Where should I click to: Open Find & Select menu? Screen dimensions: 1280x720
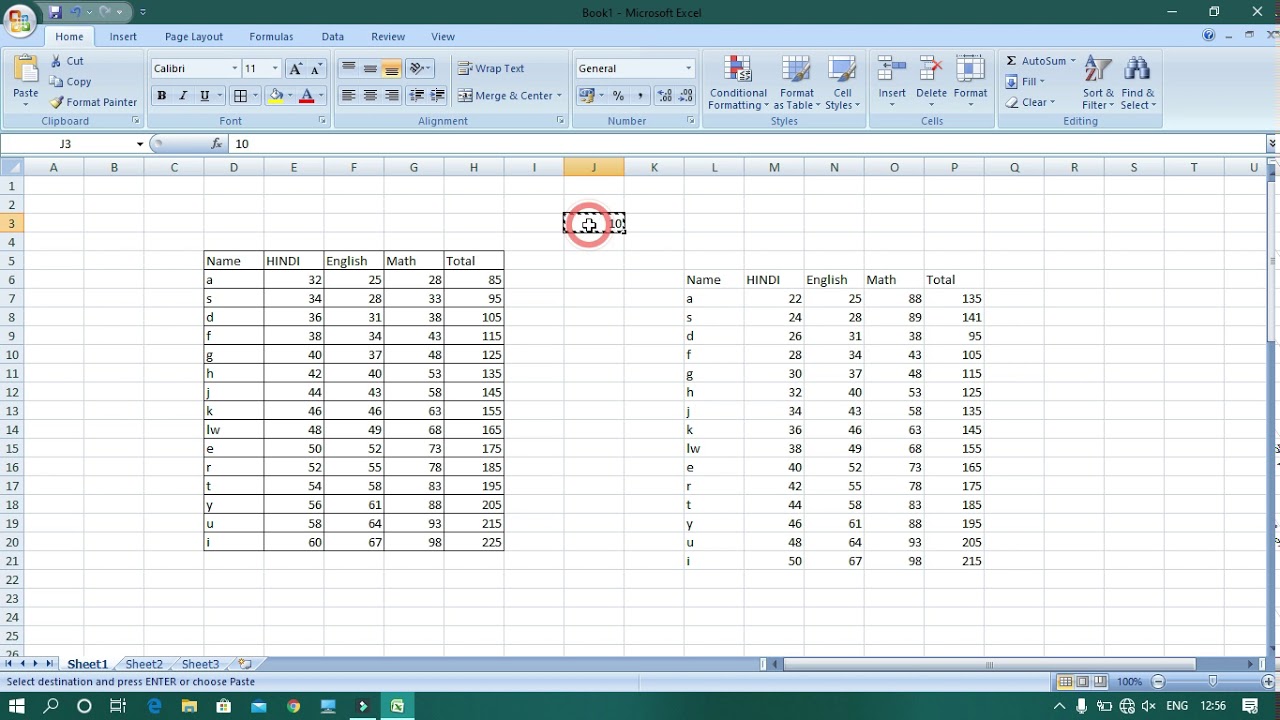(1137, 83)
